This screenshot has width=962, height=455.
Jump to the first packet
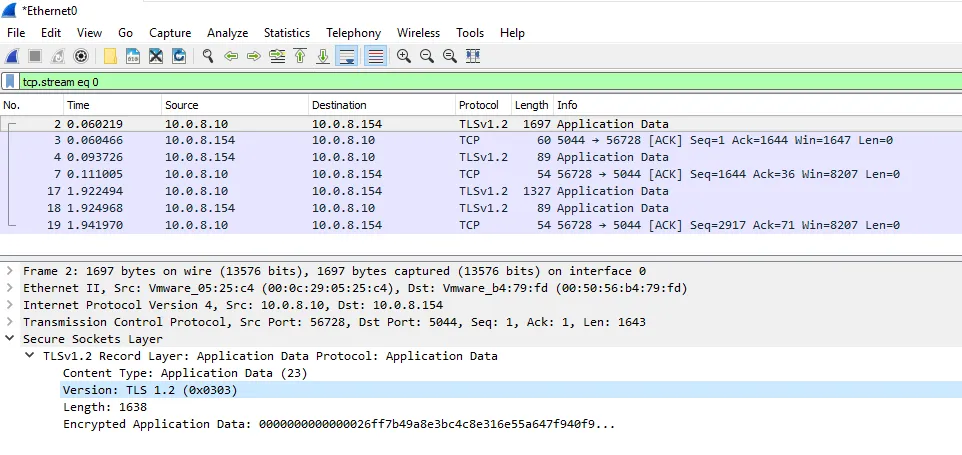[300, 56]
